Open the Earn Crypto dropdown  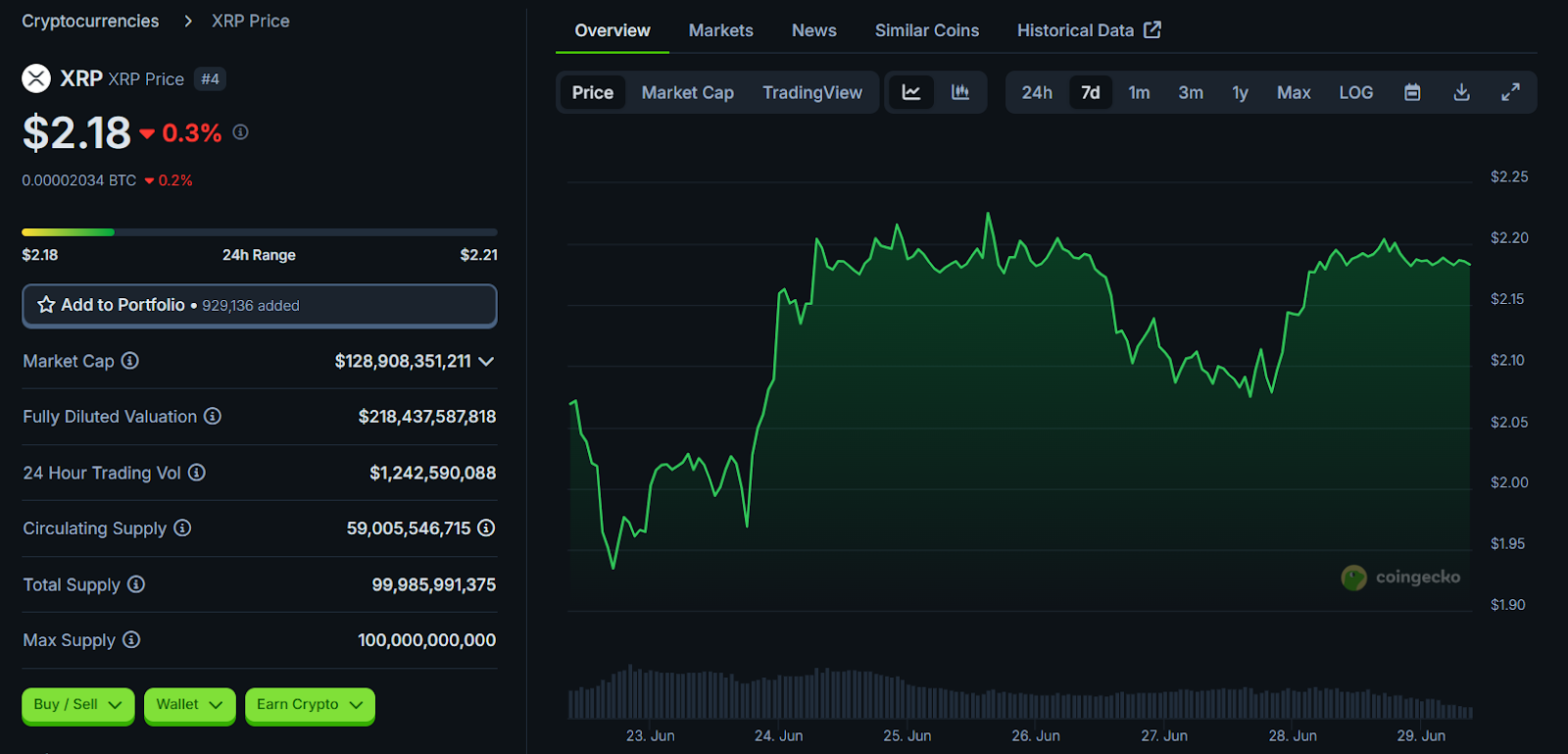tap(310, 705)
